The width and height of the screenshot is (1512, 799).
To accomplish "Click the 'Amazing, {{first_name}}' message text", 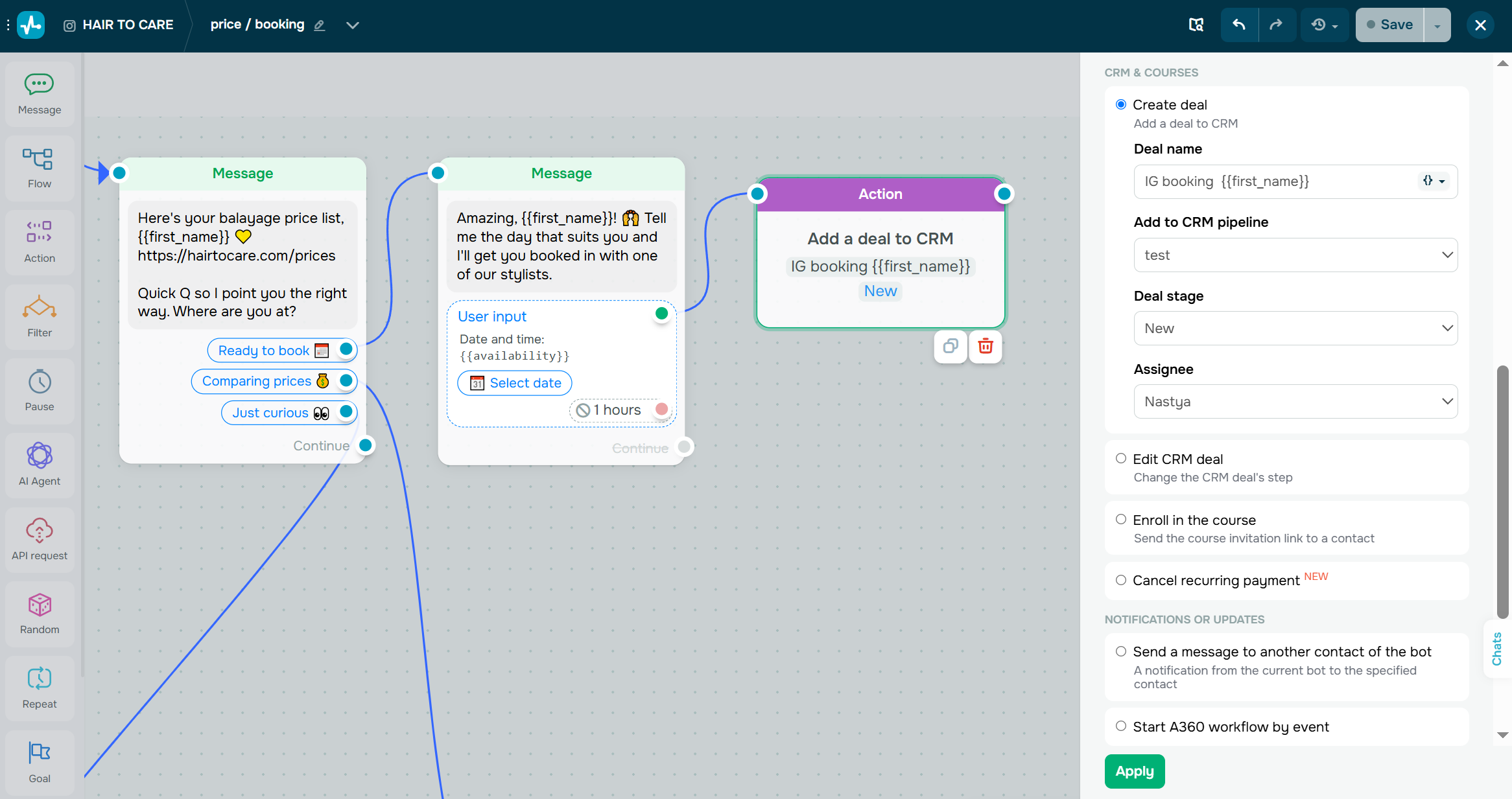I will [x=561, y=246].
